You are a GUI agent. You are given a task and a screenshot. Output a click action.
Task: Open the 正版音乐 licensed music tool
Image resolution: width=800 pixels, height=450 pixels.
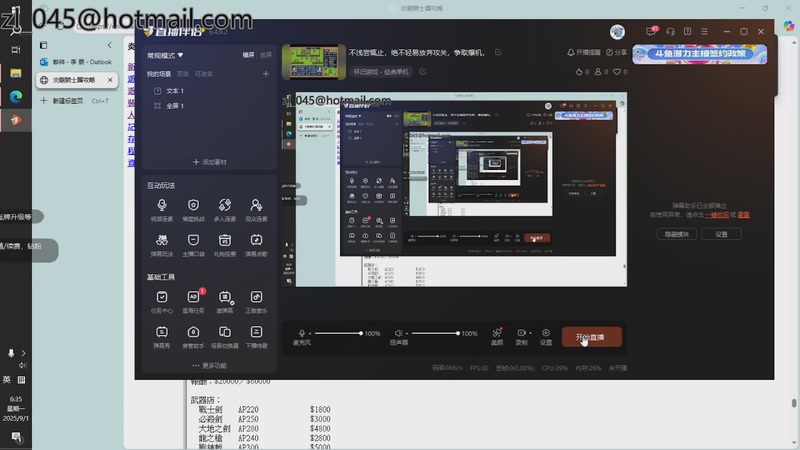[256, 302]
